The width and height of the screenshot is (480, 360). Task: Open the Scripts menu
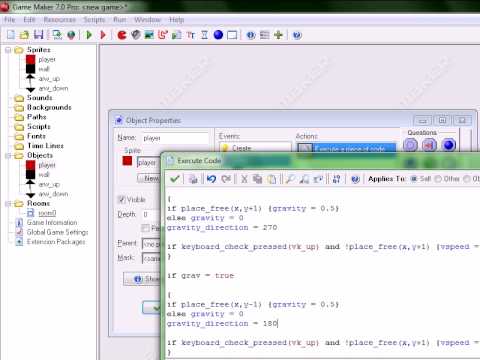point(94,20)
